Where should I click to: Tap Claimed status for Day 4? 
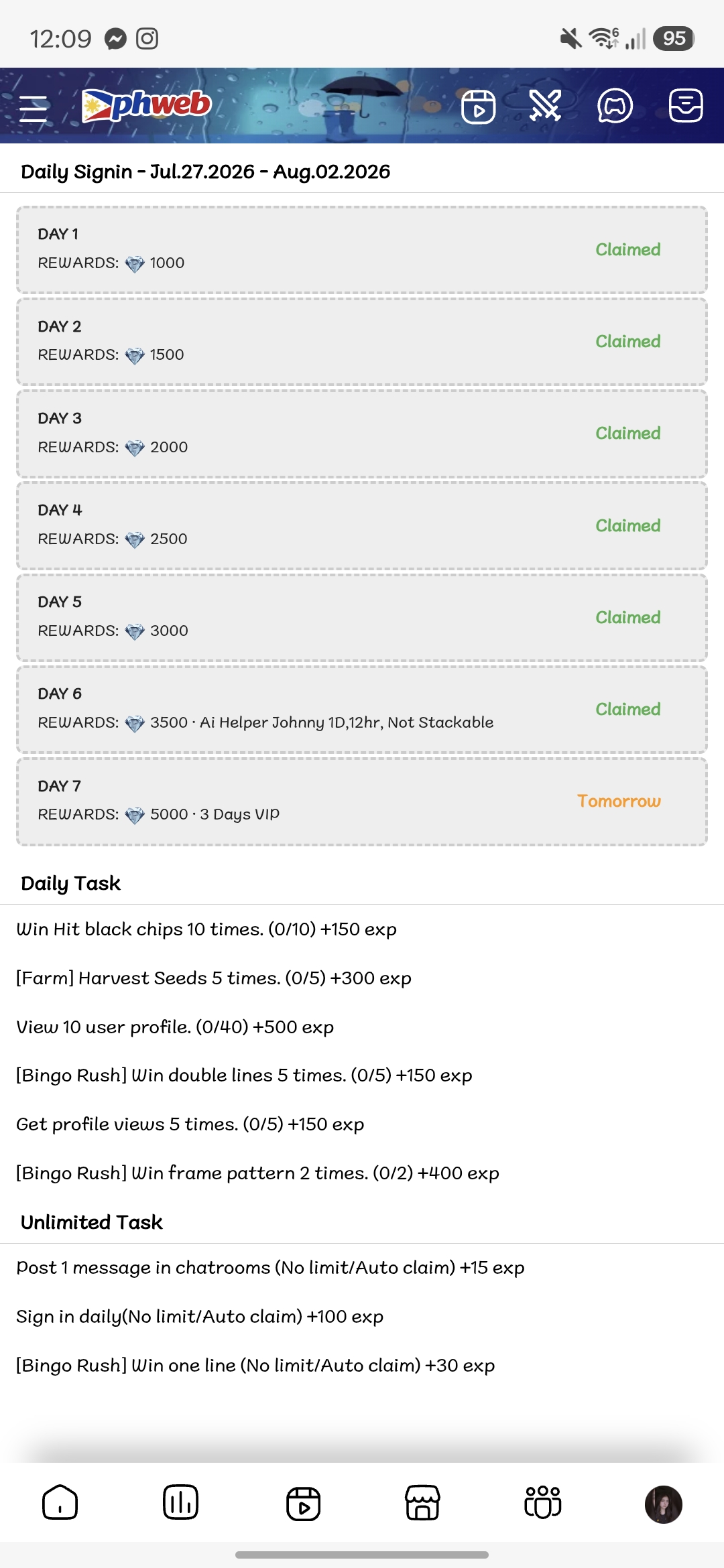(x=628, y=525)
